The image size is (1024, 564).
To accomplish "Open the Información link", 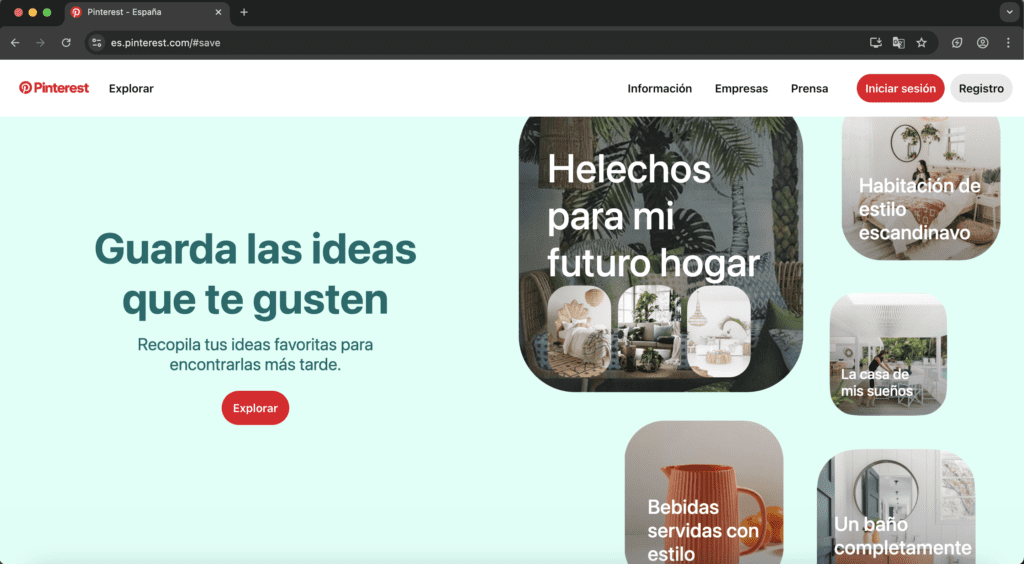I will coord(660,88).
